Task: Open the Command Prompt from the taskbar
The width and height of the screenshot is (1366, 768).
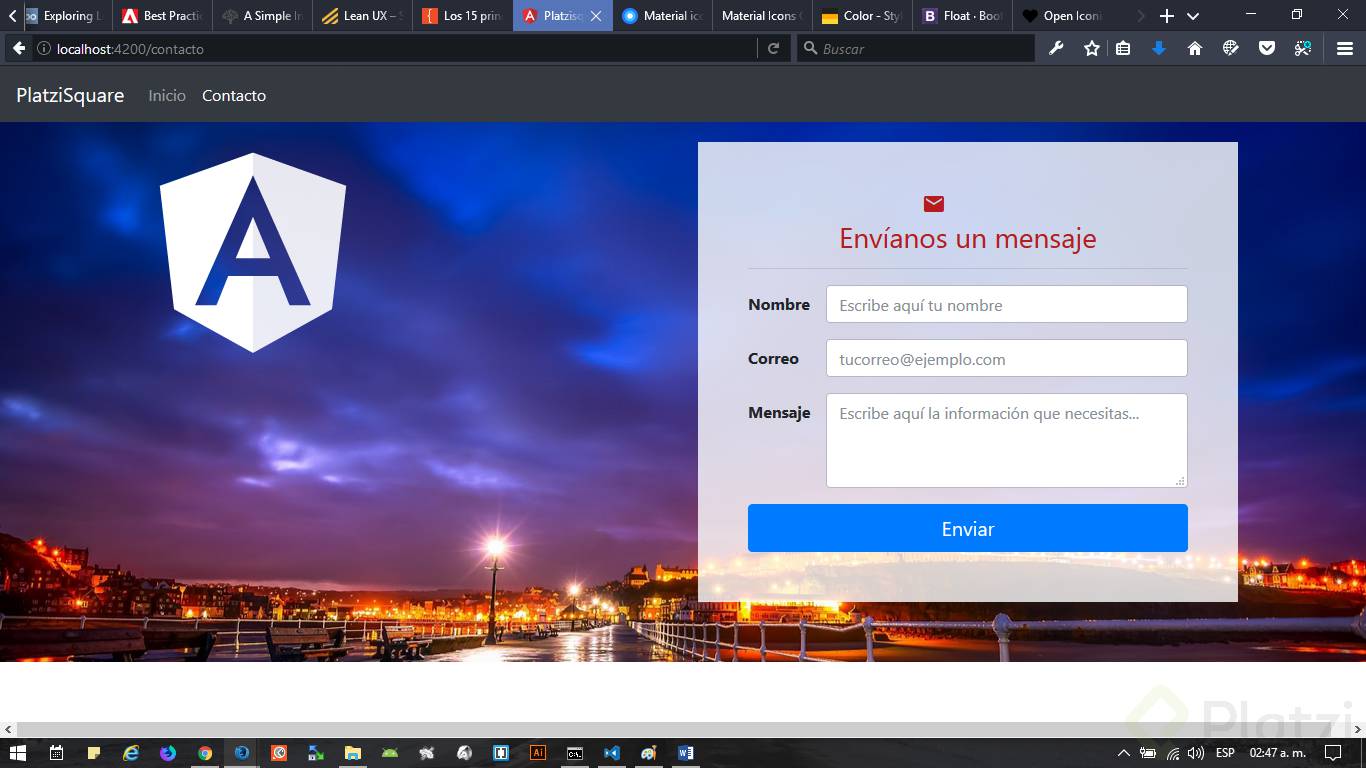Action: pyautogui.click(x=574, y=753)
